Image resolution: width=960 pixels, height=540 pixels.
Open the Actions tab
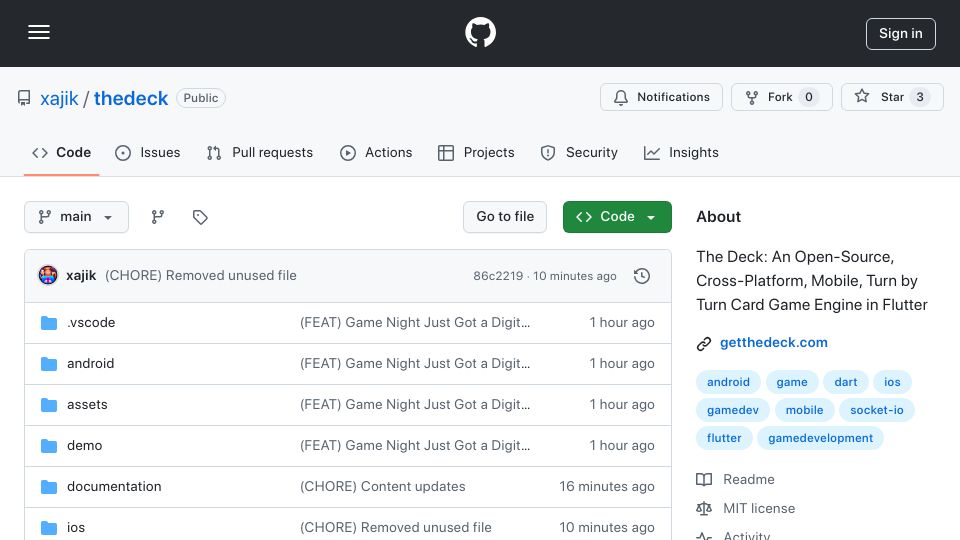[376, 152]
